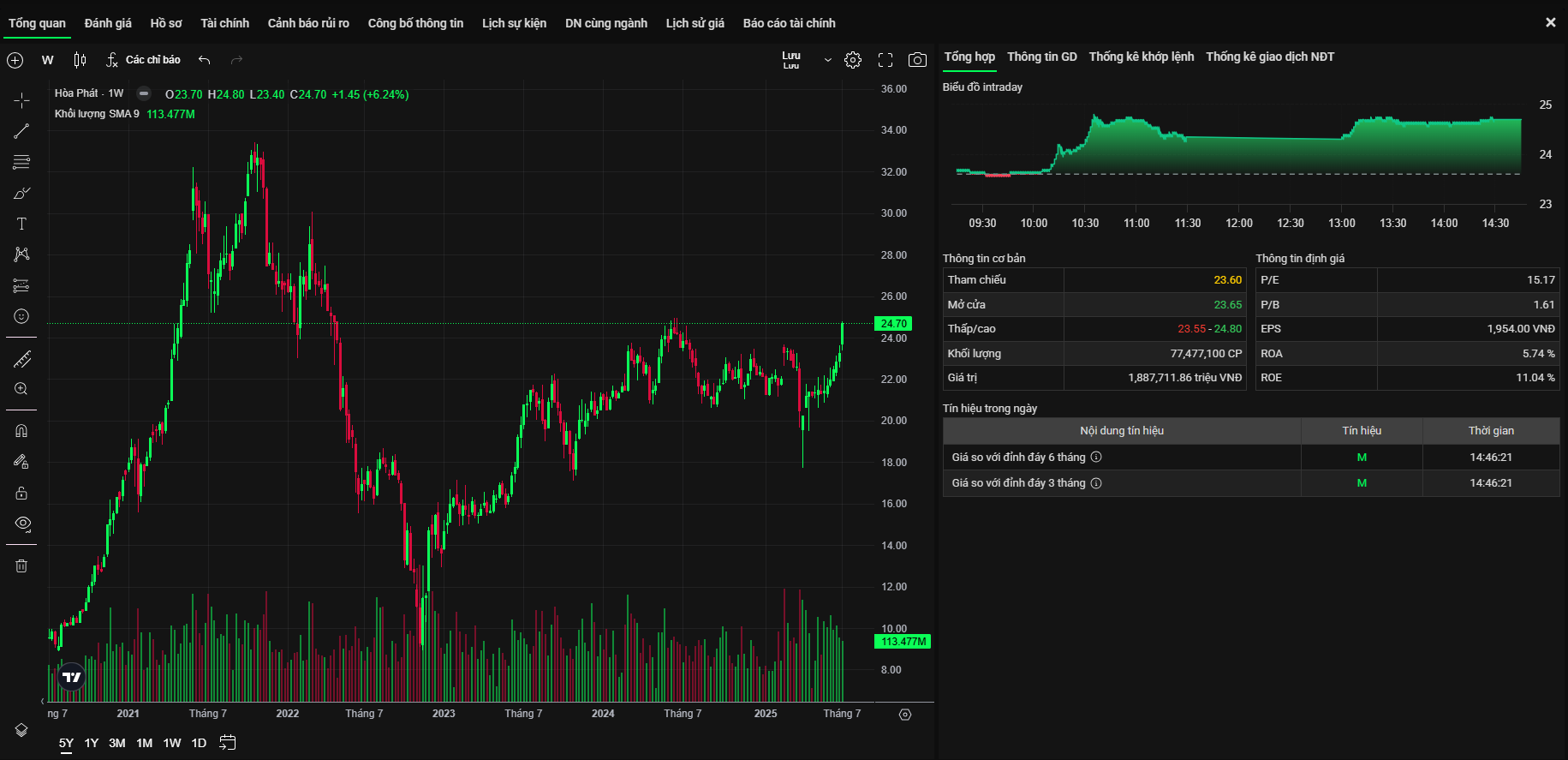
Task: Open chart settings gear icon
Action: [853, 60]
